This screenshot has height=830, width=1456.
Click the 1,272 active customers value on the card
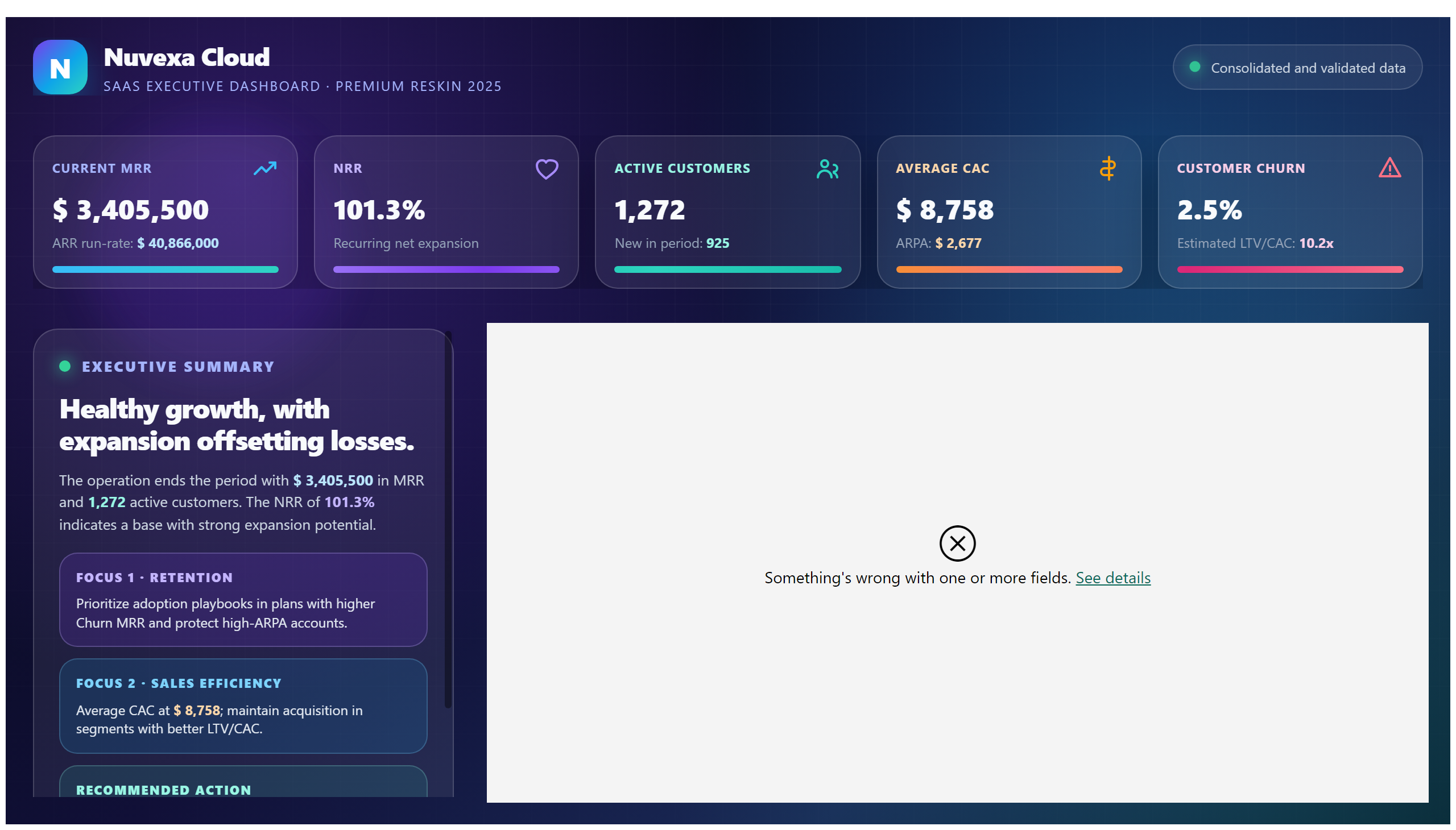pos(650,210)
